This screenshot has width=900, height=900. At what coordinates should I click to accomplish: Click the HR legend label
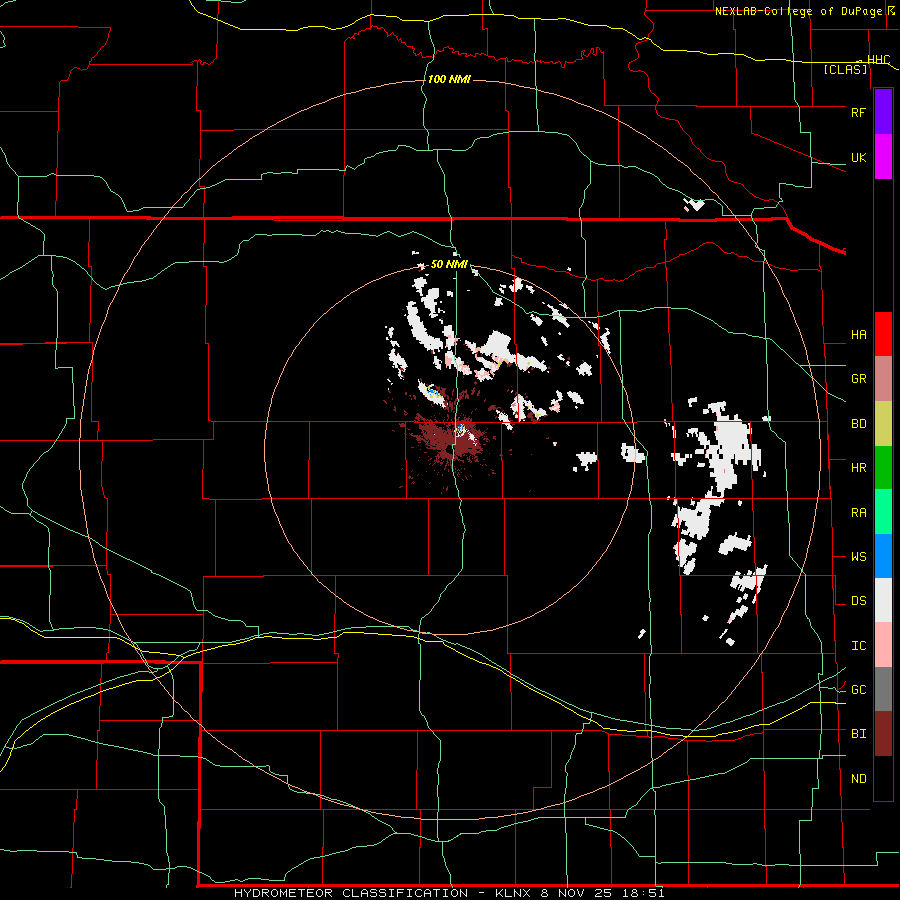click(x=858, y=468)
